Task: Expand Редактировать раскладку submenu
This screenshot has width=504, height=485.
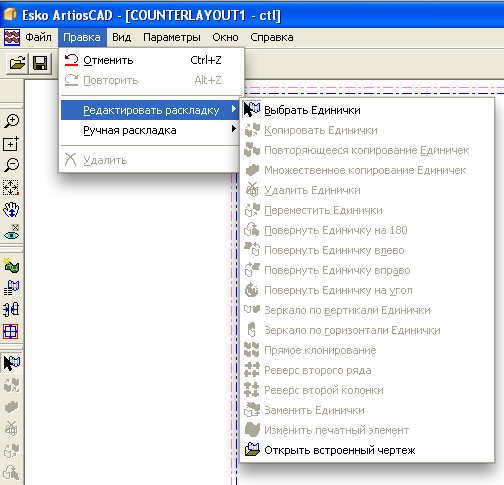Action: pyautogui.click(x=150, y=110)
